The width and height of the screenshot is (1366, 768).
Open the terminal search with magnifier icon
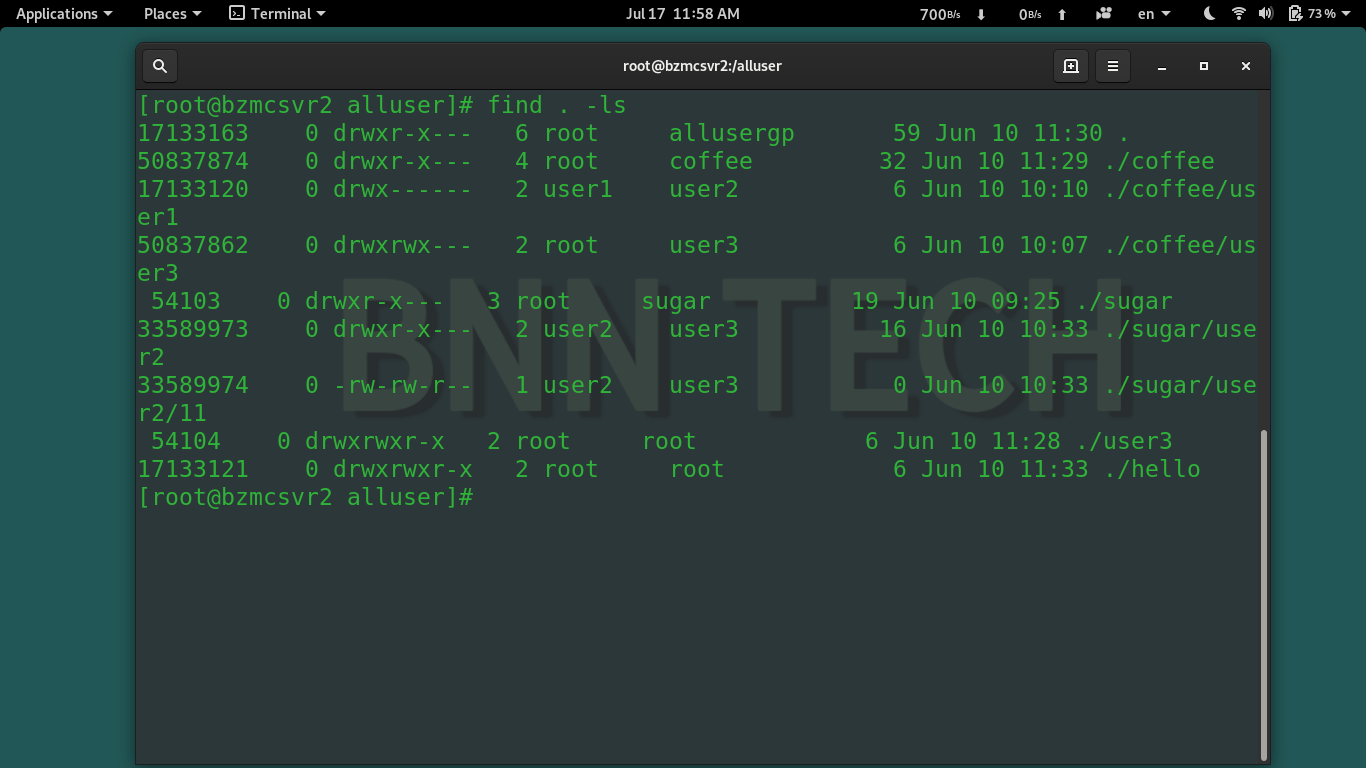pos(159,66)
